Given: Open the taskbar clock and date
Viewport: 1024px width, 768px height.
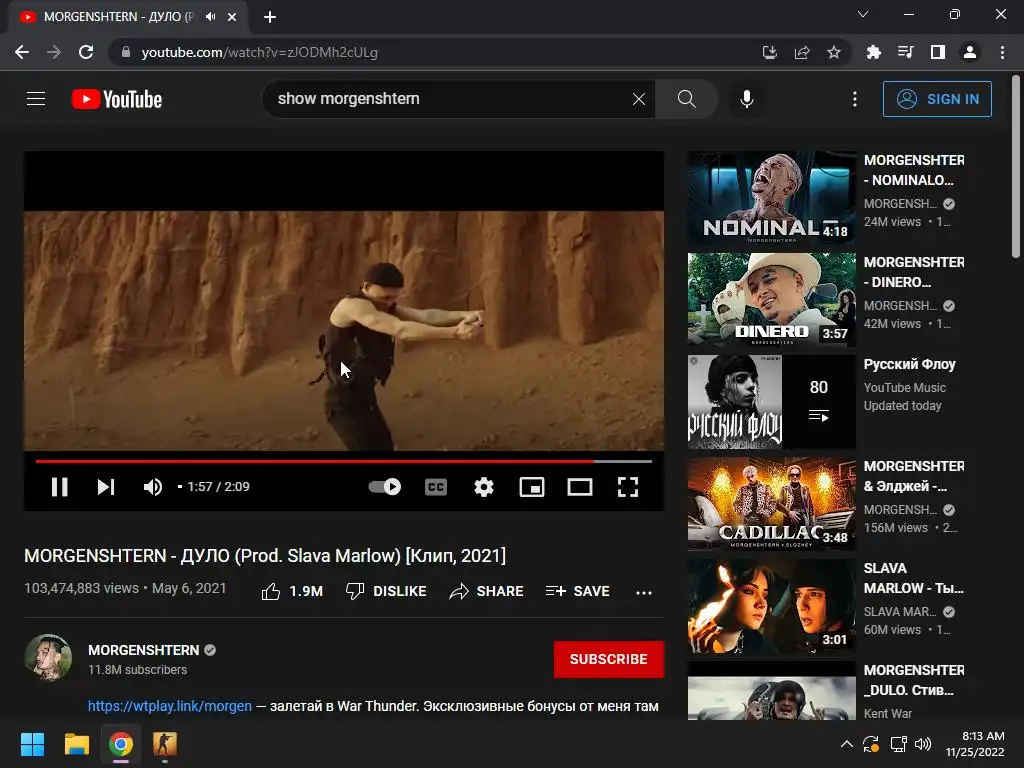Looking at the screenshot, I should point(975,744).
